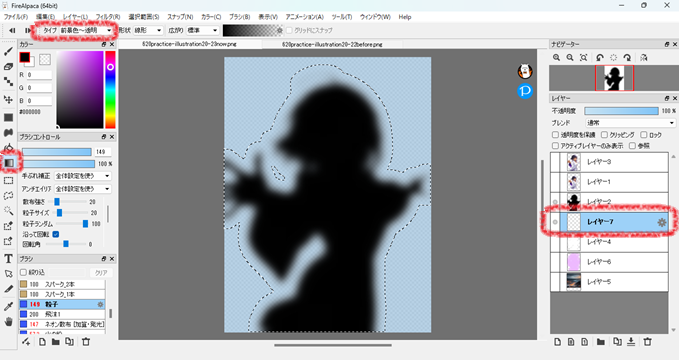Select the Eraser tool

pyautogui.click(x=8, y=67)
